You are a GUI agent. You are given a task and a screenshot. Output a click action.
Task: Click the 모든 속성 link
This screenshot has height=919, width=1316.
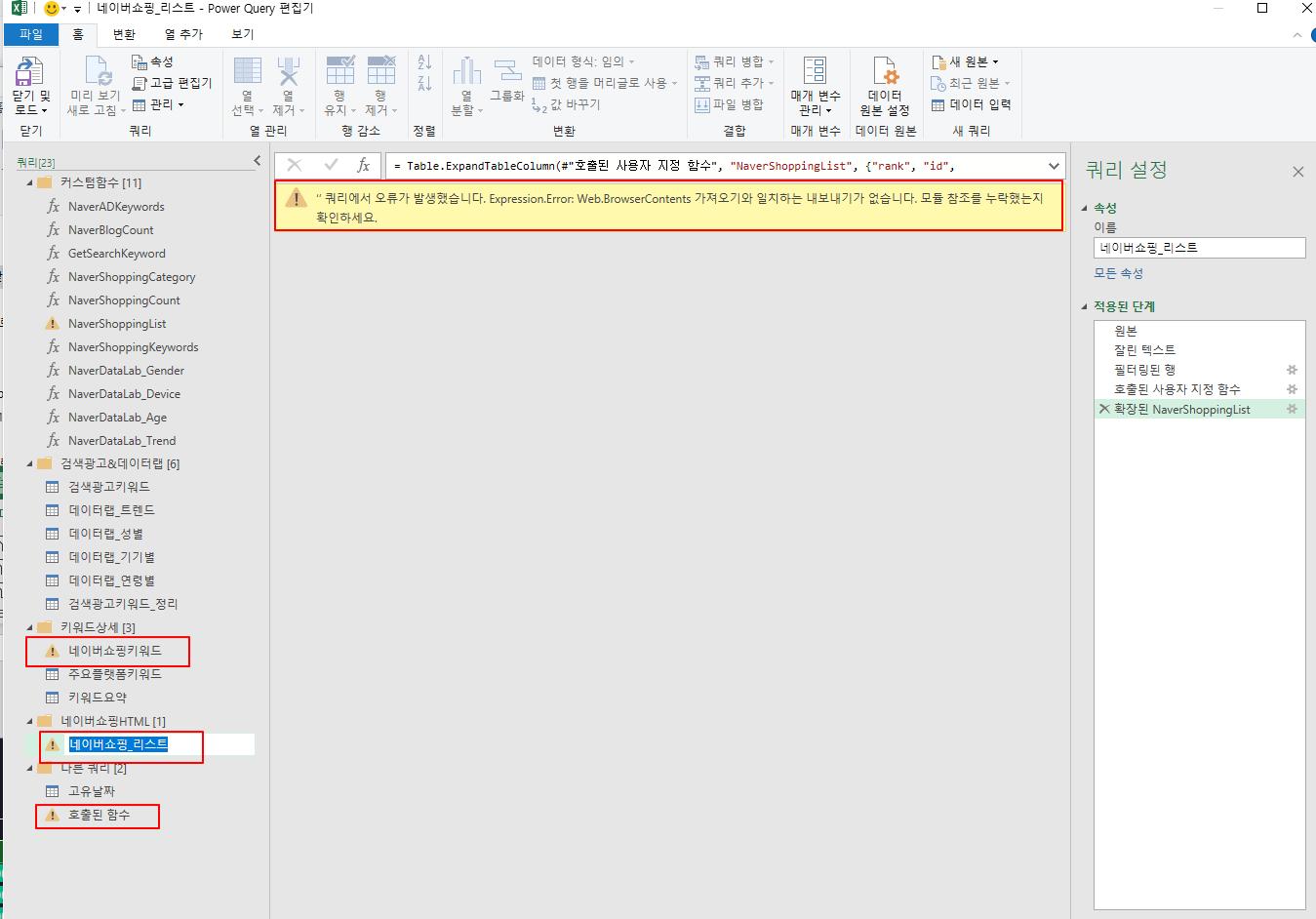pyautogui.click(x=1118, y=273)
